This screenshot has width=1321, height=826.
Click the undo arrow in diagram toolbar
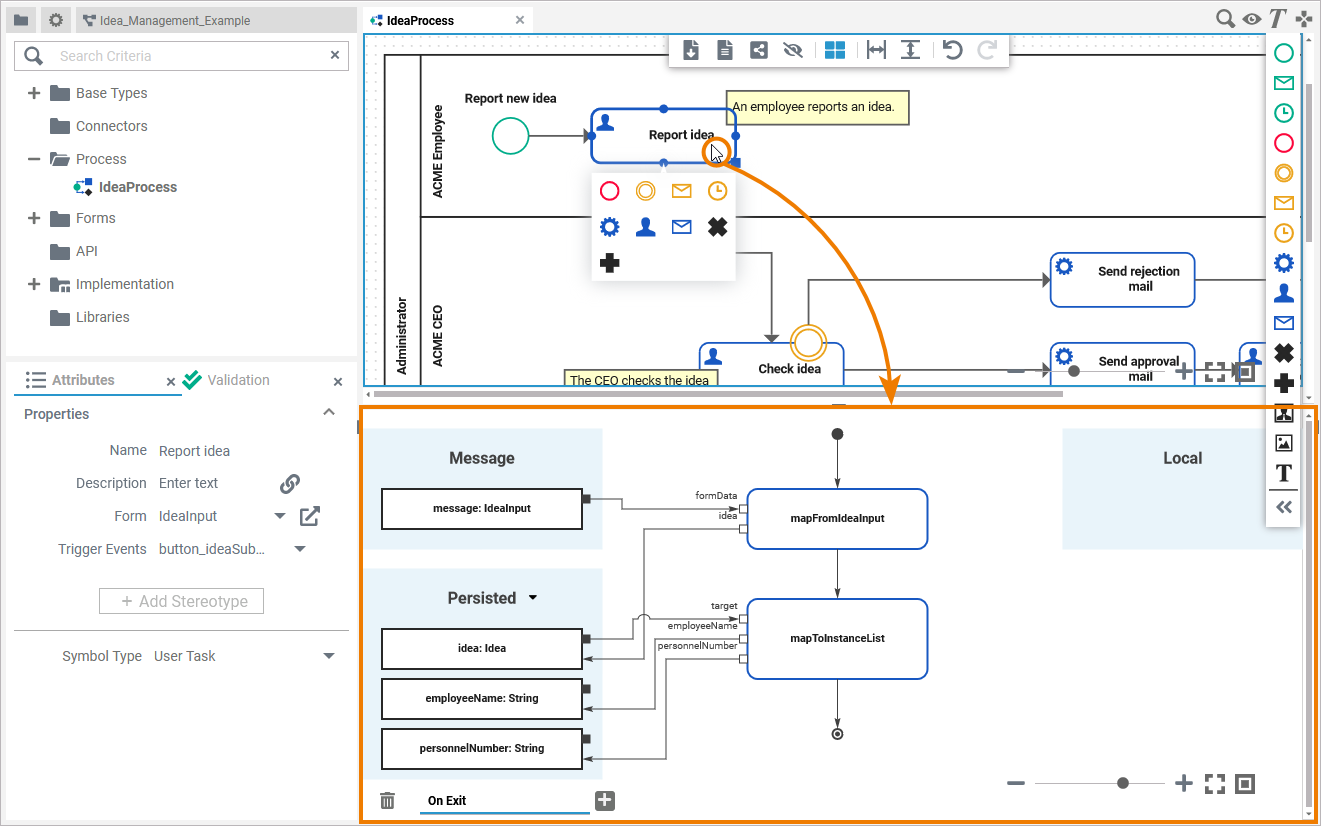953,50
